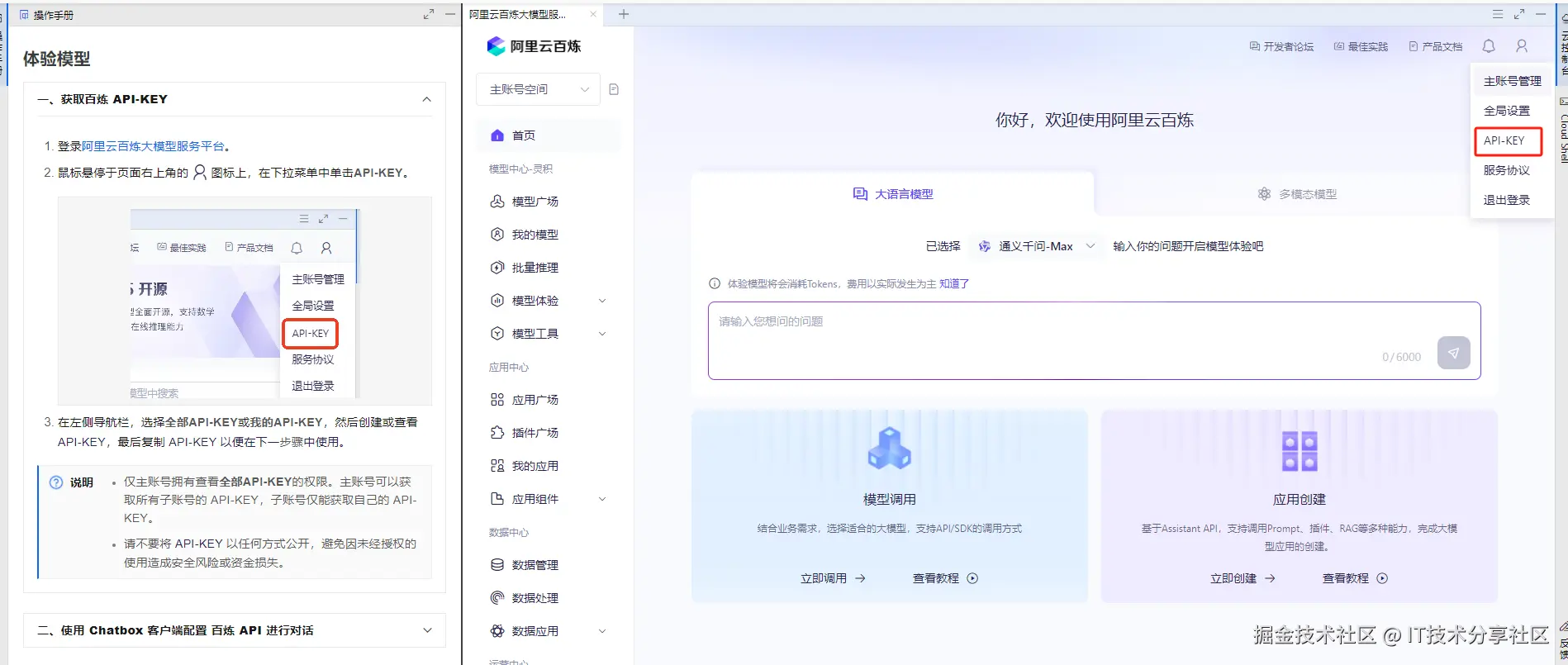Click the 应用中心 section label

509,367
